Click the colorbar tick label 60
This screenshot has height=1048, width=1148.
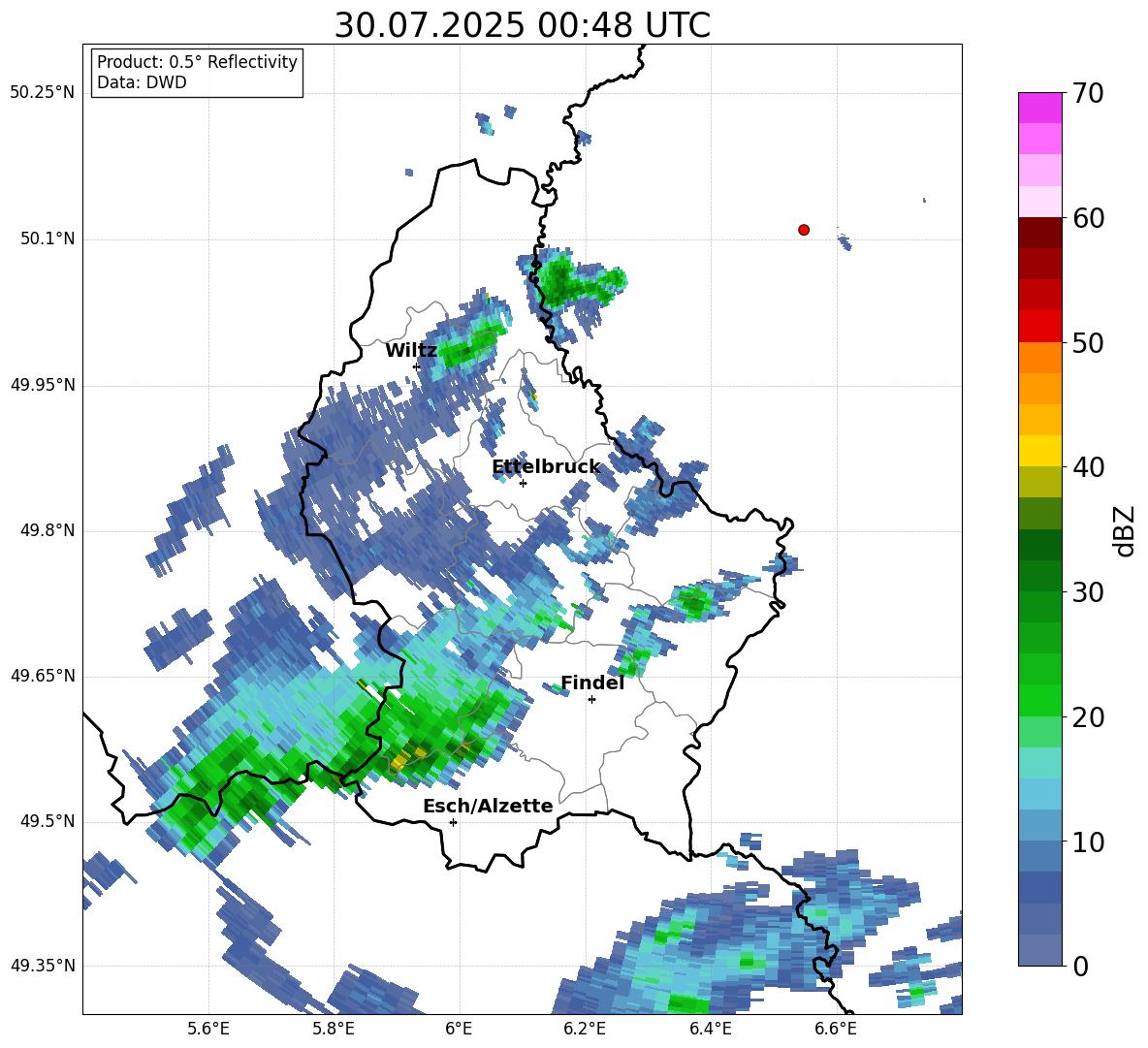1088,218
